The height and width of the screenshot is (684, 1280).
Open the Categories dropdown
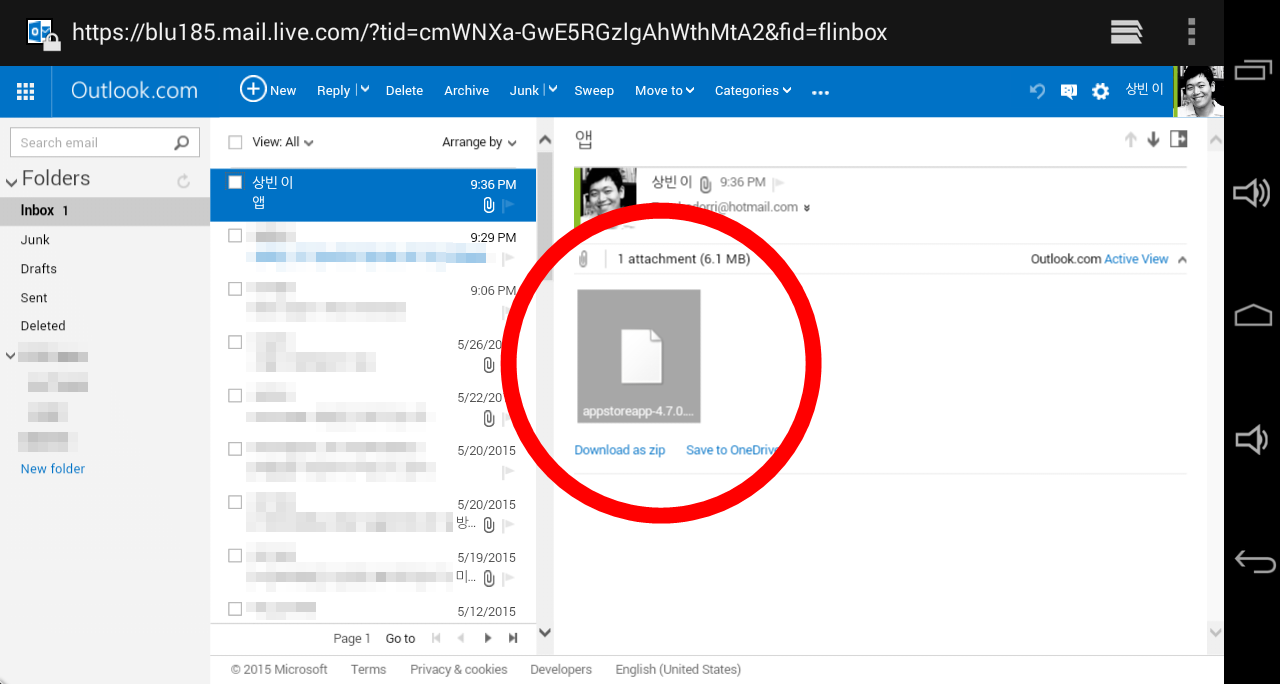(753, 90)
